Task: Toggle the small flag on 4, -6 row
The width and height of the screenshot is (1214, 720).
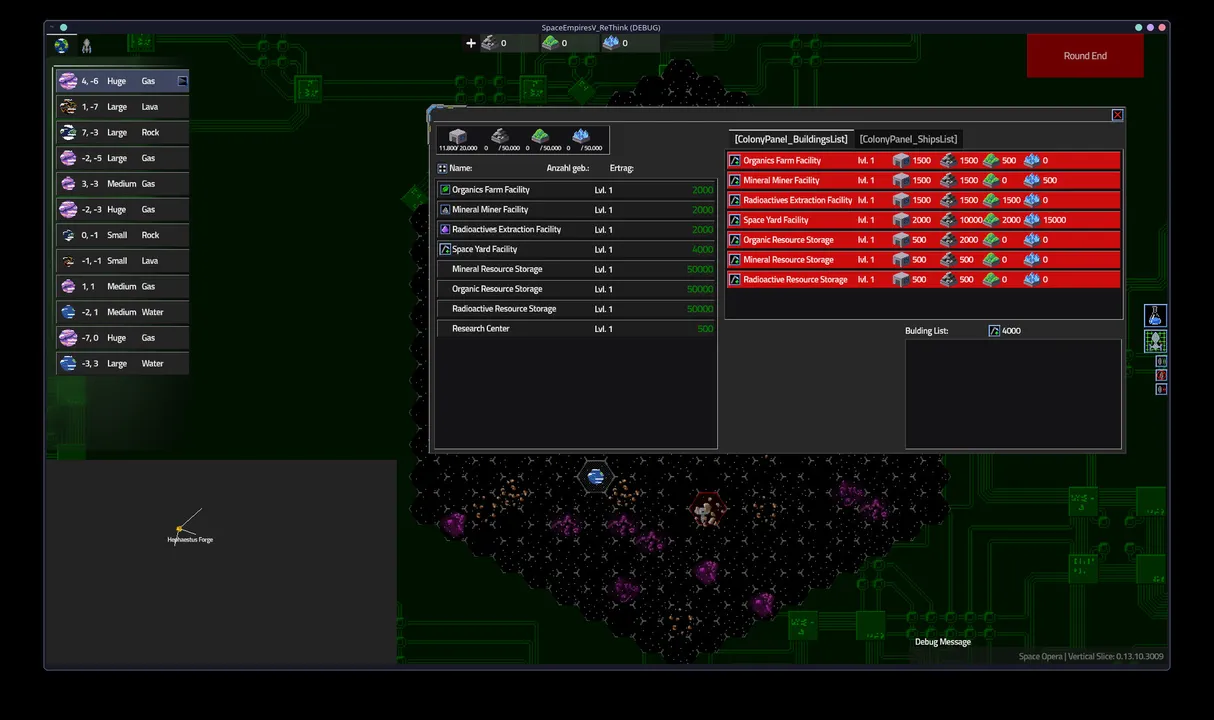Action: [x=182, y=81]
